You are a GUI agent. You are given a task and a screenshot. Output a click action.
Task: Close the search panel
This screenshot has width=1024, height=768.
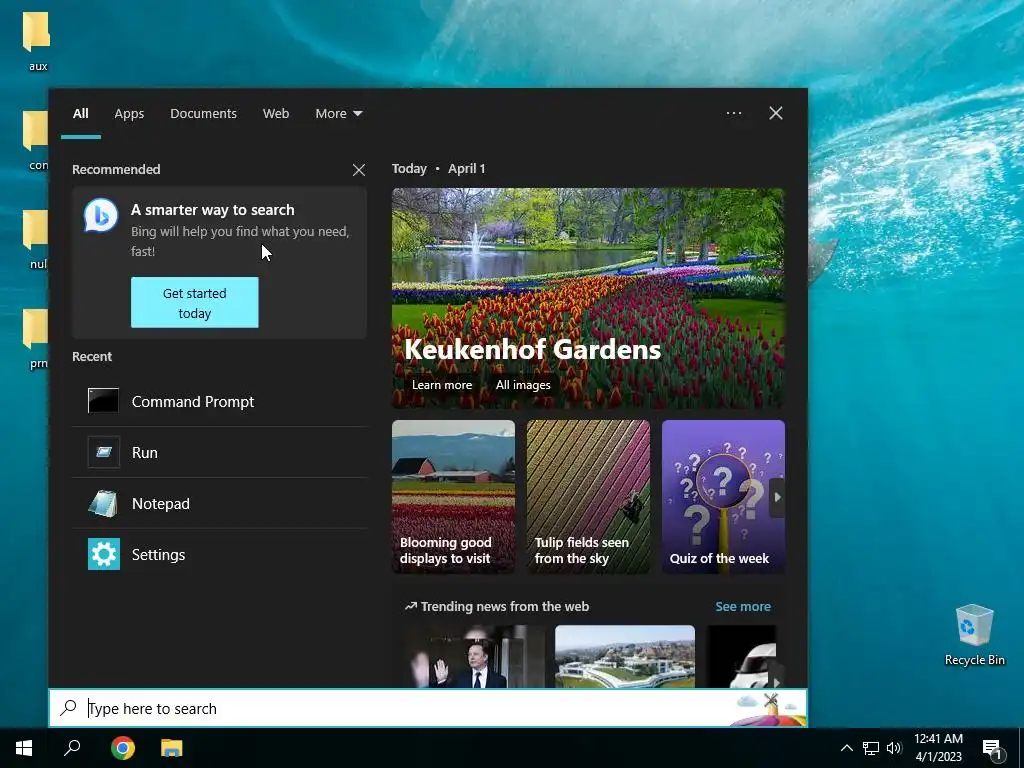coord(776,113)
